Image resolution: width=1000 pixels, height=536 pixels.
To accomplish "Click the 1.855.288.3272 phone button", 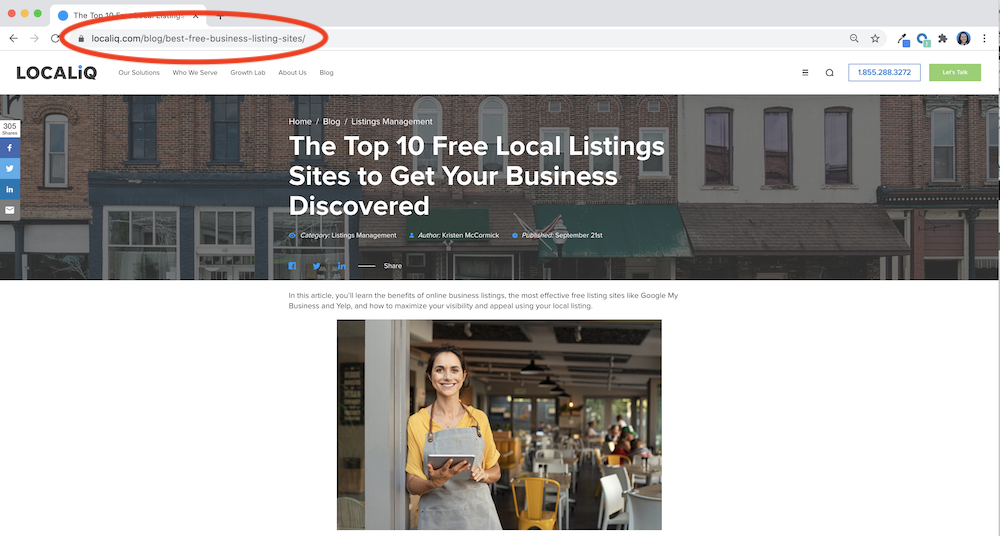I will pyautogui.click(x=884, y=72).
